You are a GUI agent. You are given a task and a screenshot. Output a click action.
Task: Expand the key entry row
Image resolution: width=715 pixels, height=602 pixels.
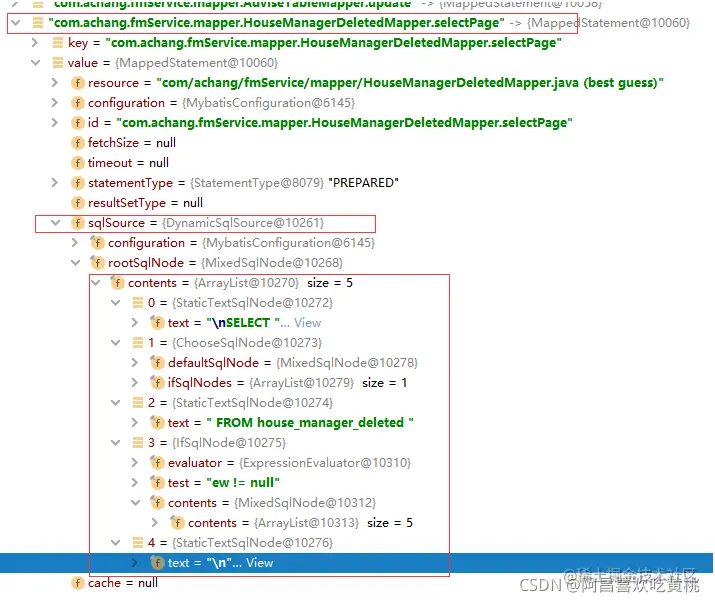[x=35, y=43]
